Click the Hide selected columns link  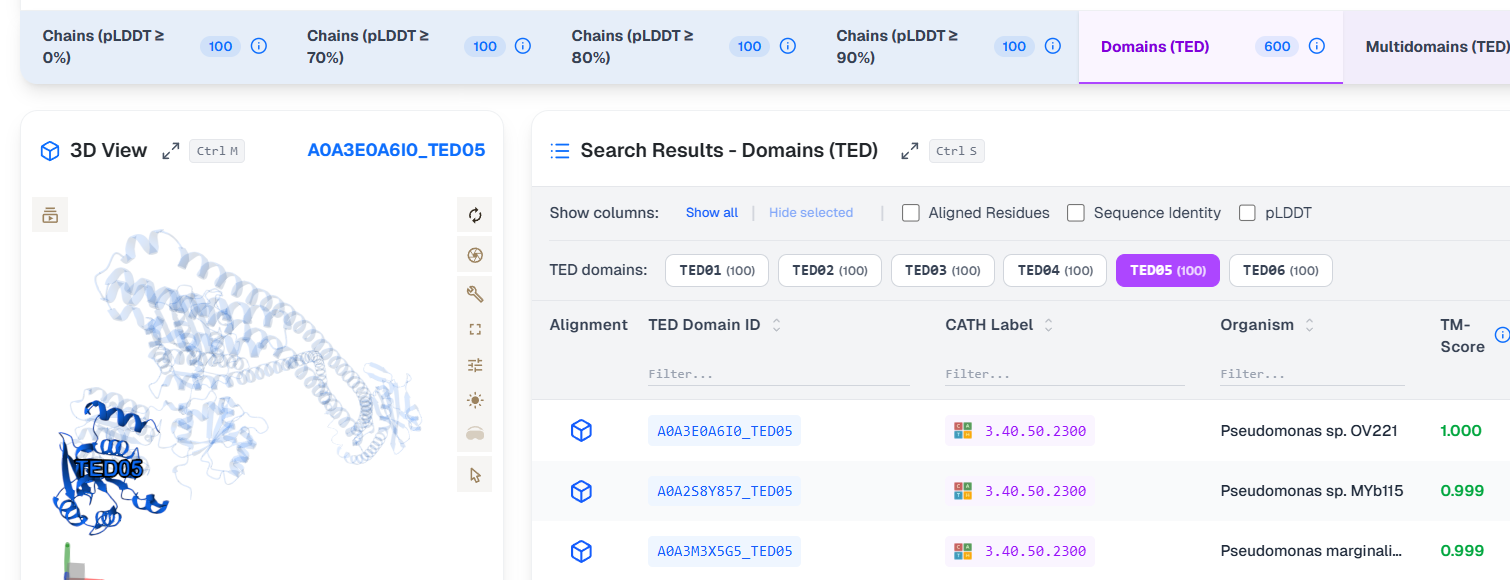[x=811, y=213]
